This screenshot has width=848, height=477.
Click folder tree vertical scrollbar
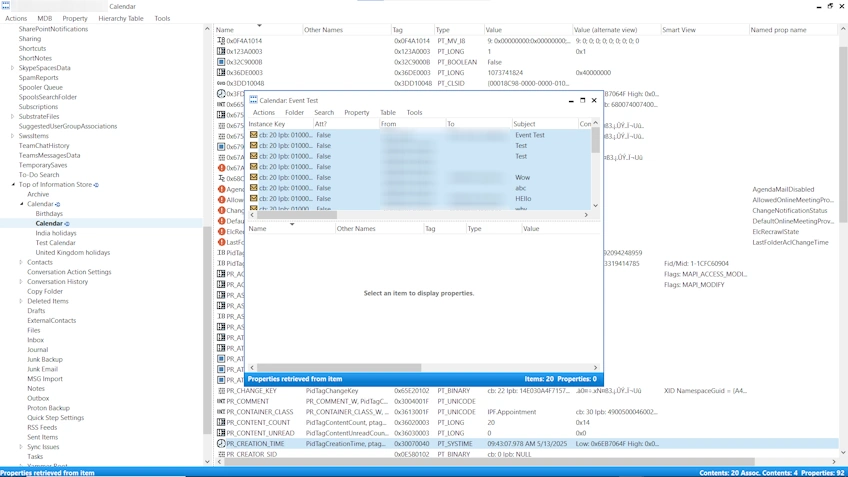click(207, 330)
